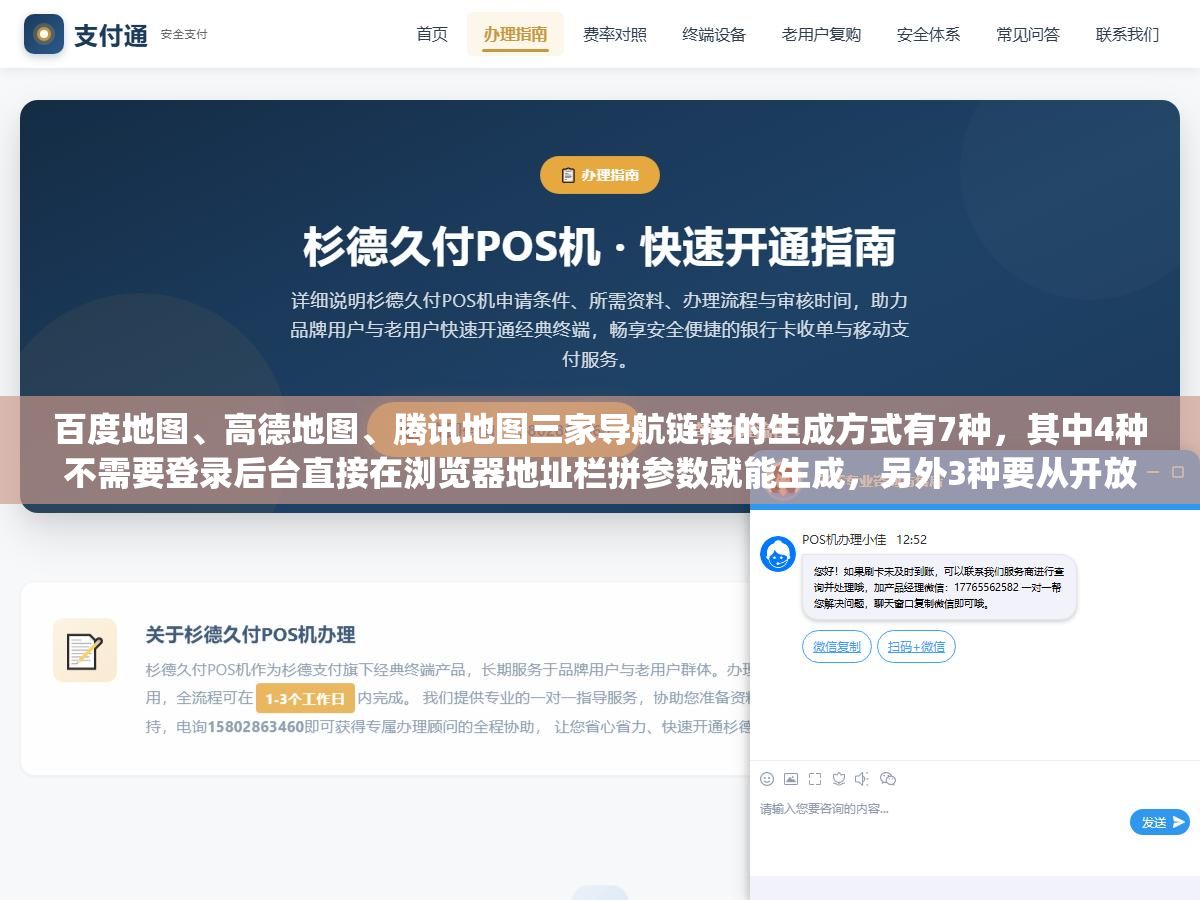1200x900 pixels.
Task: Click phone number 15802863460
Action: point(255,727)
